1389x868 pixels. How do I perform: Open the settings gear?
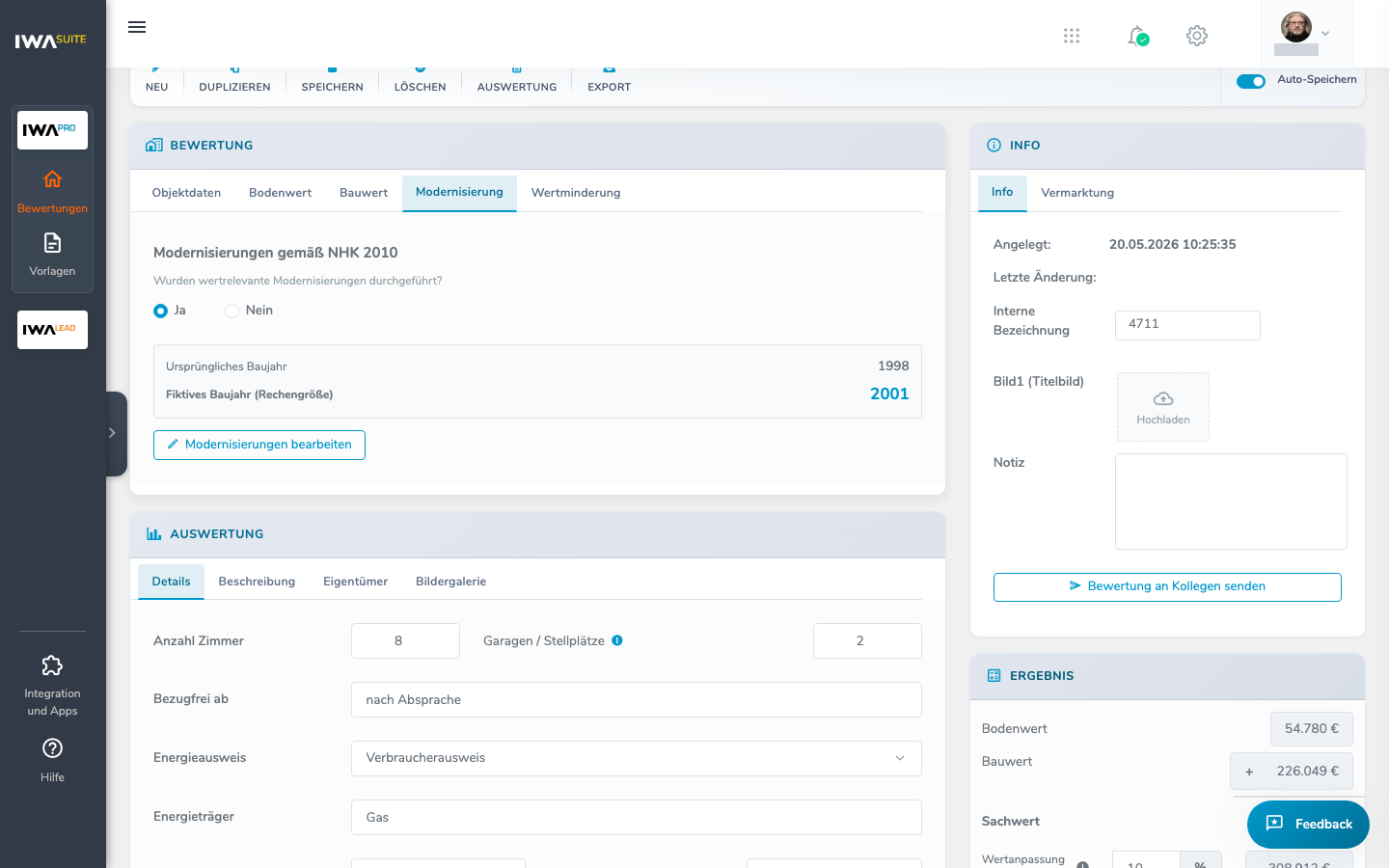[1197, 36]
